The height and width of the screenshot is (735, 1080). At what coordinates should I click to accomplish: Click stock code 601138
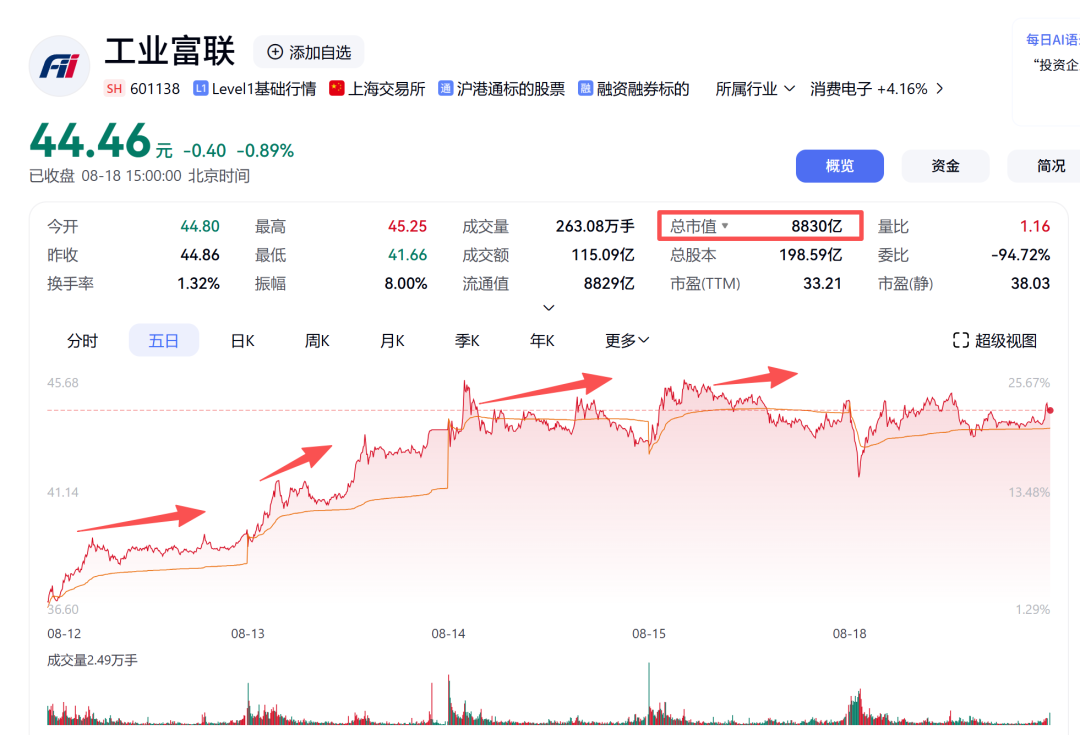155,89
